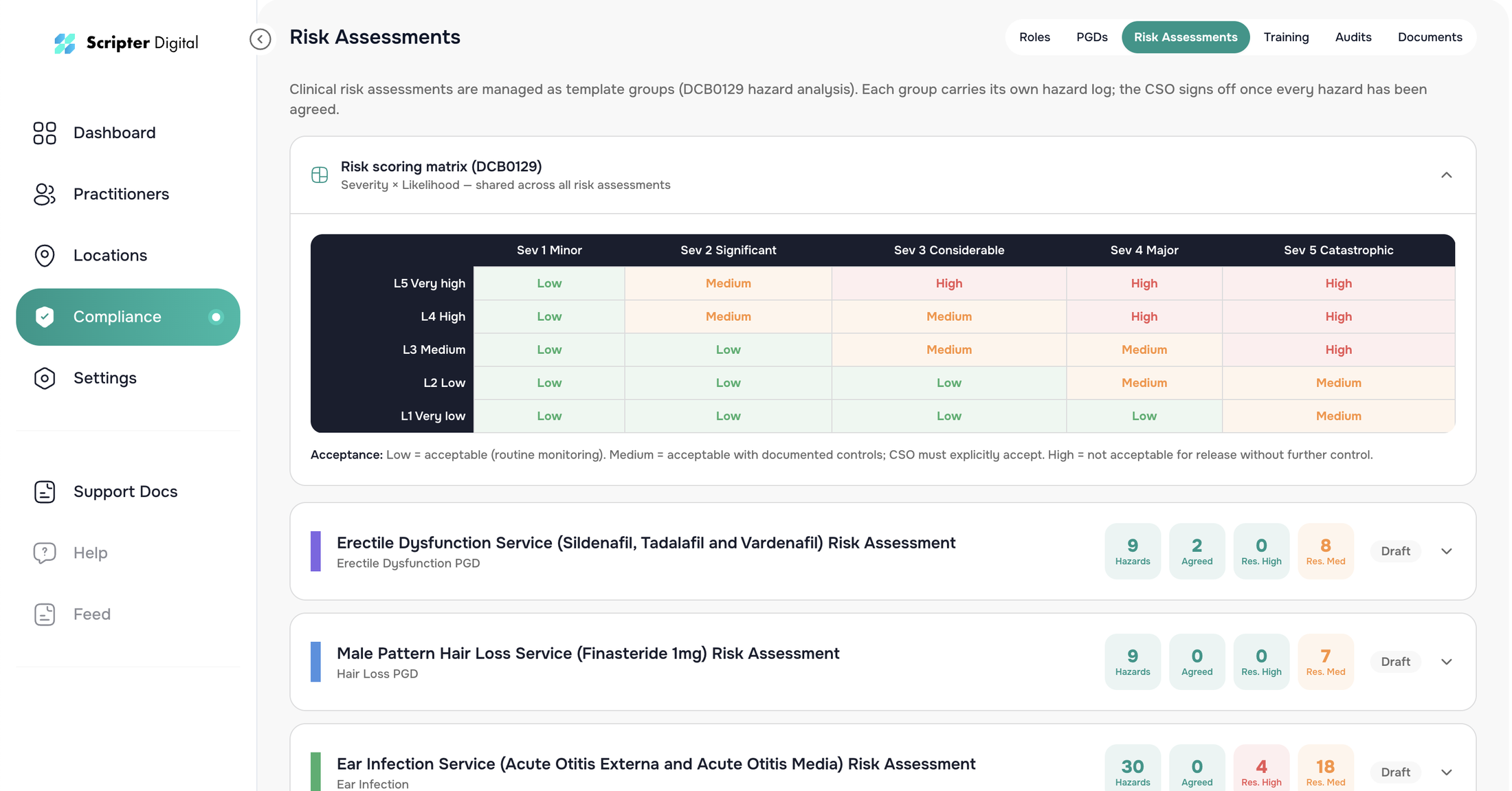This screenshot has width=1512, height=791.
Task: Click the 2 Agreed badge for Erectile Dysfunction
Action: (1197, 551)
